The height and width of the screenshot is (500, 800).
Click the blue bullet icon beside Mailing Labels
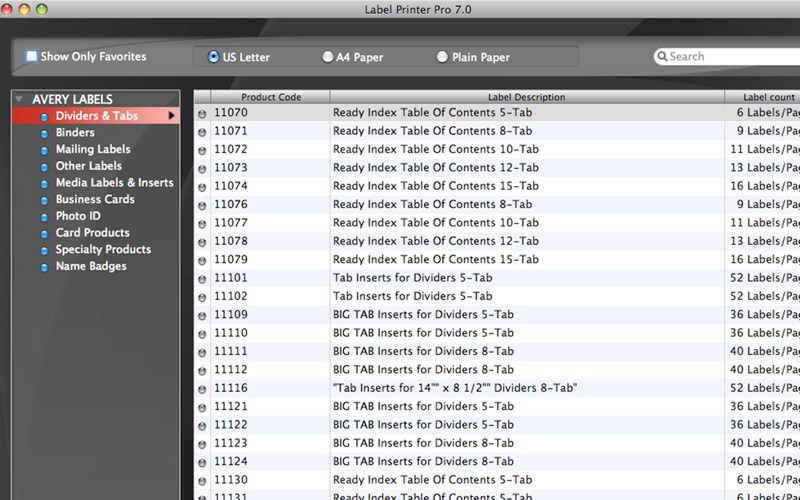click(44, 150)
